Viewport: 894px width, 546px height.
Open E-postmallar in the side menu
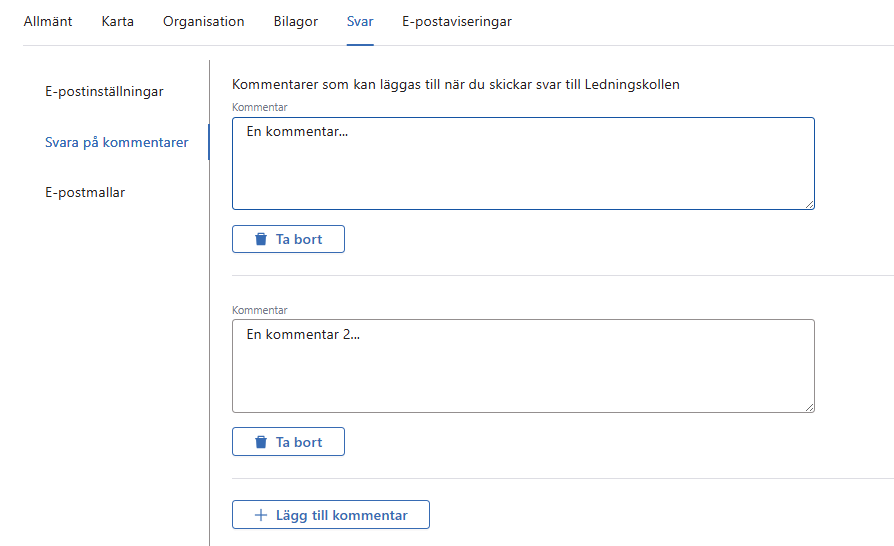click(x=85, y=192)
